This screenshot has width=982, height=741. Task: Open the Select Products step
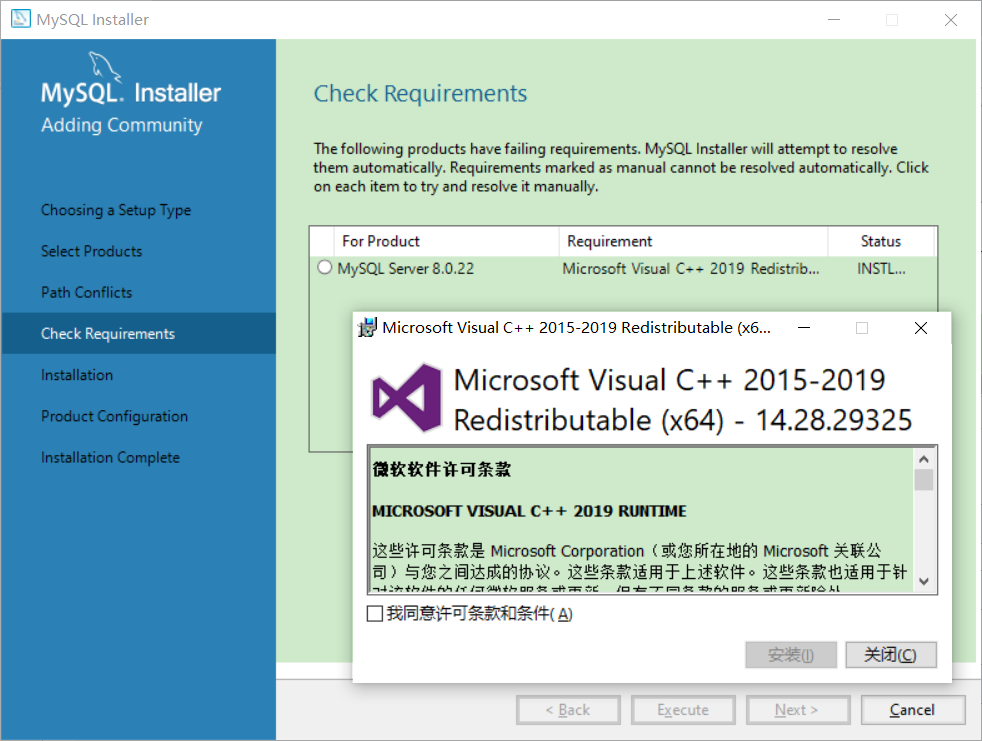pos(91,251)
